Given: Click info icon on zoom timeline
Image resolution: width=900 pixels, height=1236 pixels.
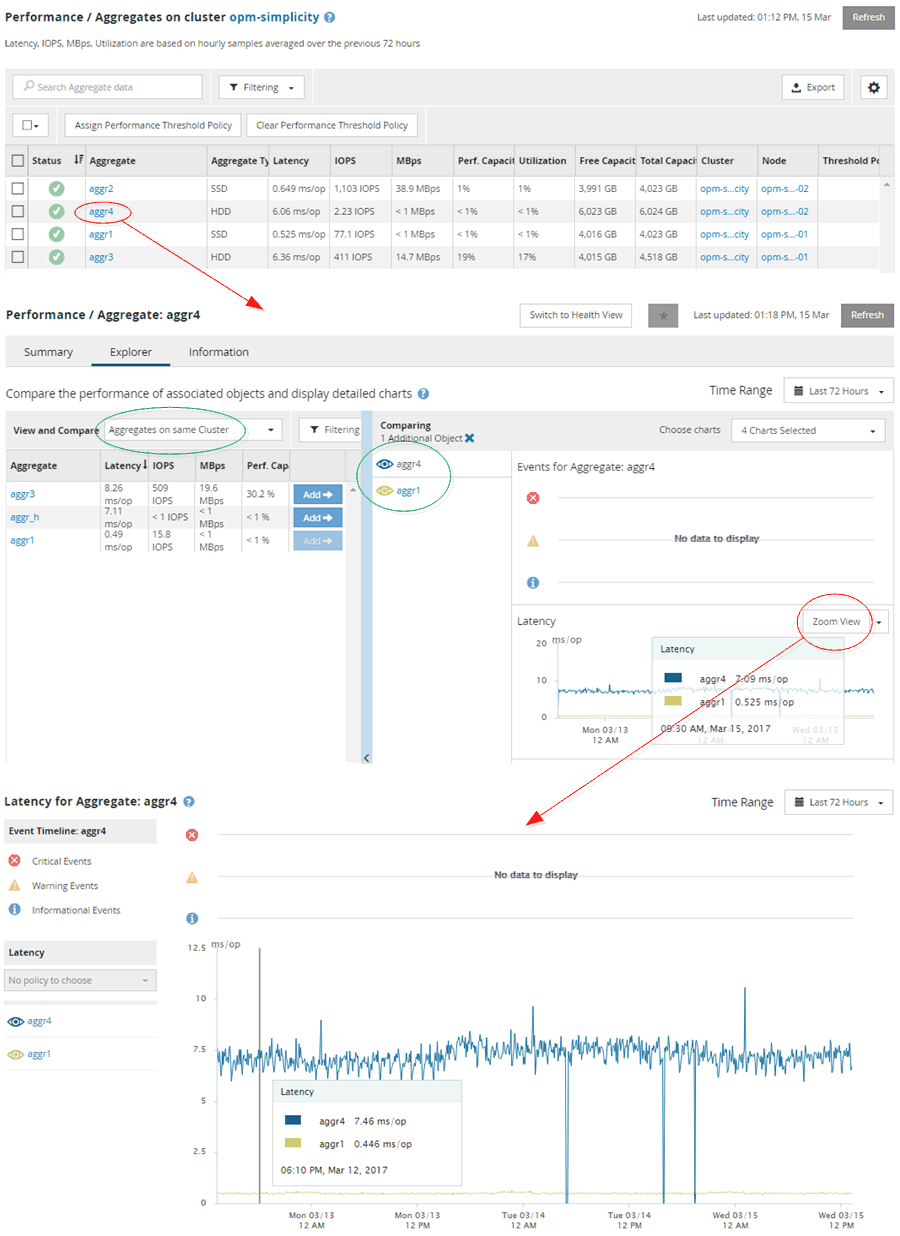Looking at the screenshot, I should 192,918.
